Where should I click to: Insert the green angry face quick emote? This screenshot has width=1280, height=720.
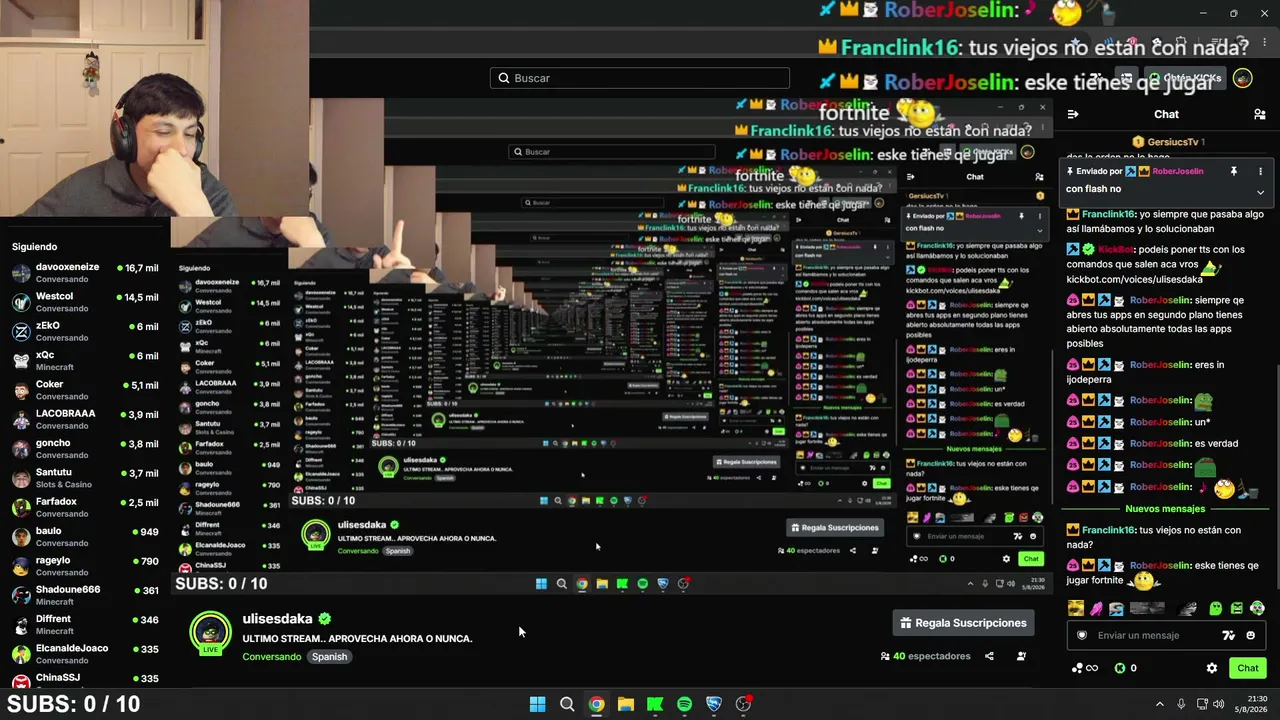[1237, 608]
